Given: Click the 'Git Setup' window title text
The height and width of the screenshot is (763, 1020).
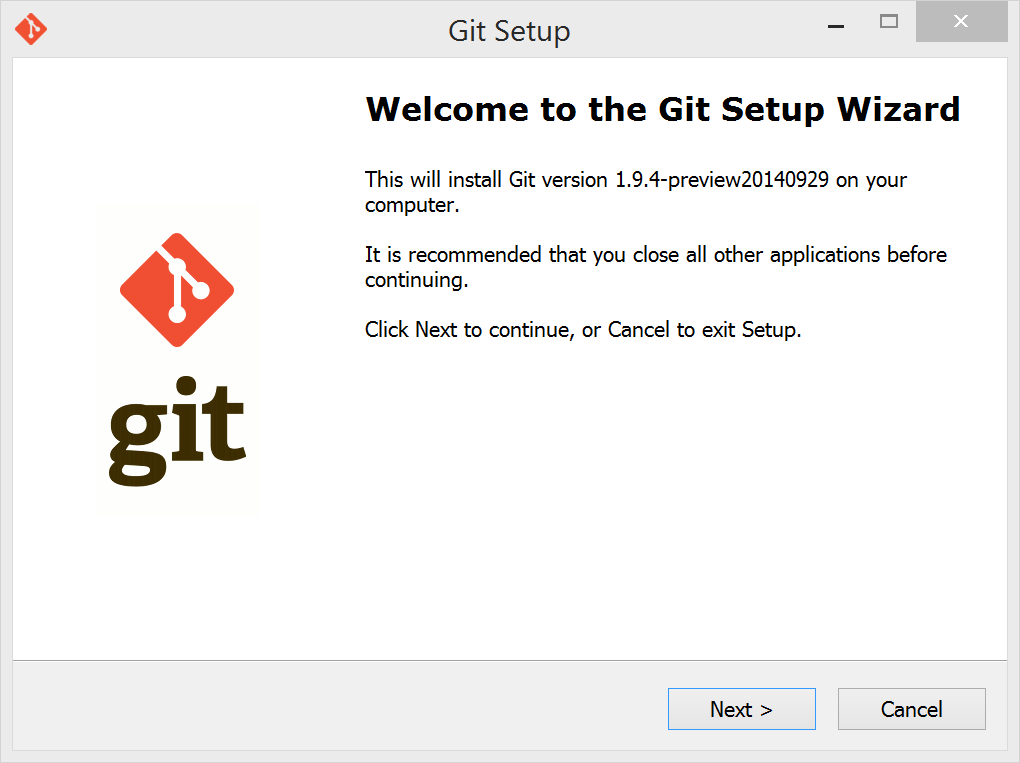Looking at the screenshot, I should click(x=509, y=31).
